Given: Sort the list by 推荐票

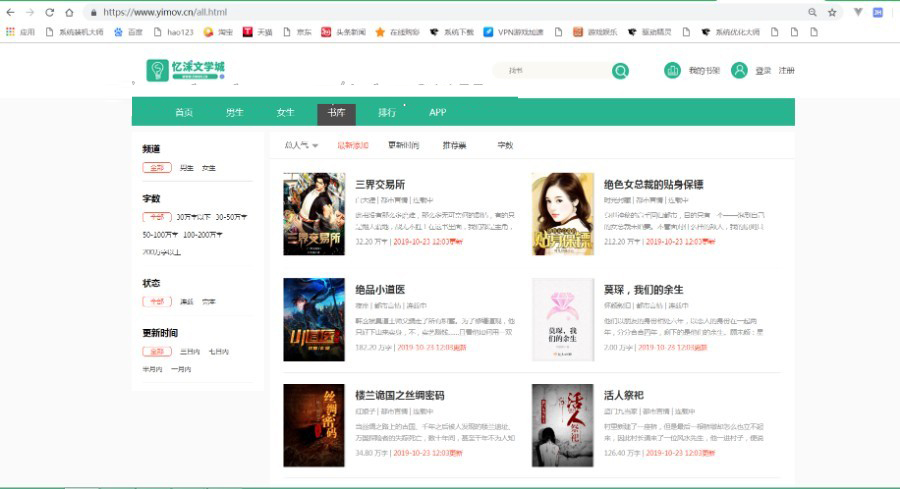Looking at the screenshot, I should pos(454,146).
